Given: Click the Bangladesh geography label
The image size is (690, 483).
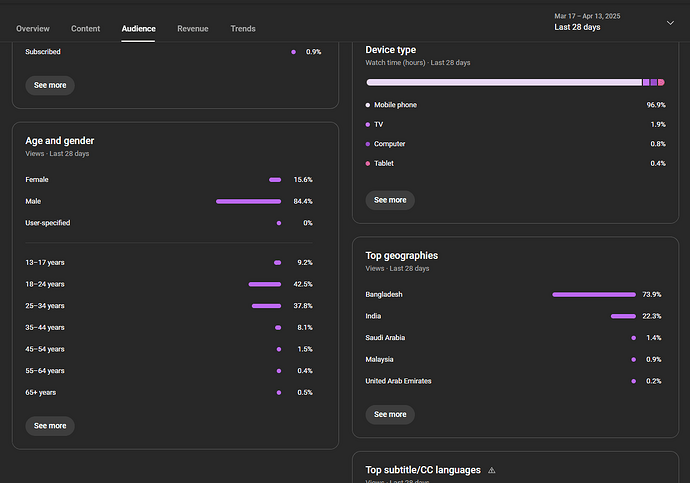Looking at the screenshot, I should point(384,294).
